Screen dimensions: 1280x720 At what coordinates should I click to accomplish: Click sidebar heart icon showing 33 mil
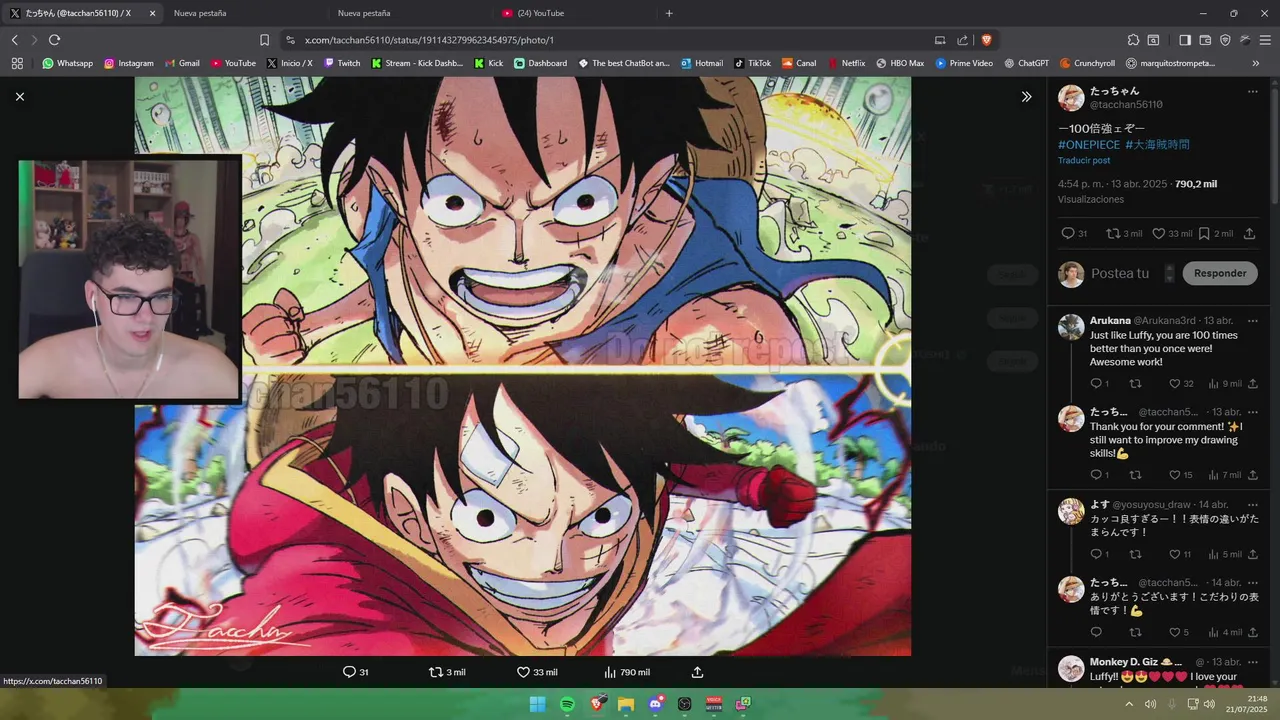[1159, 233]
